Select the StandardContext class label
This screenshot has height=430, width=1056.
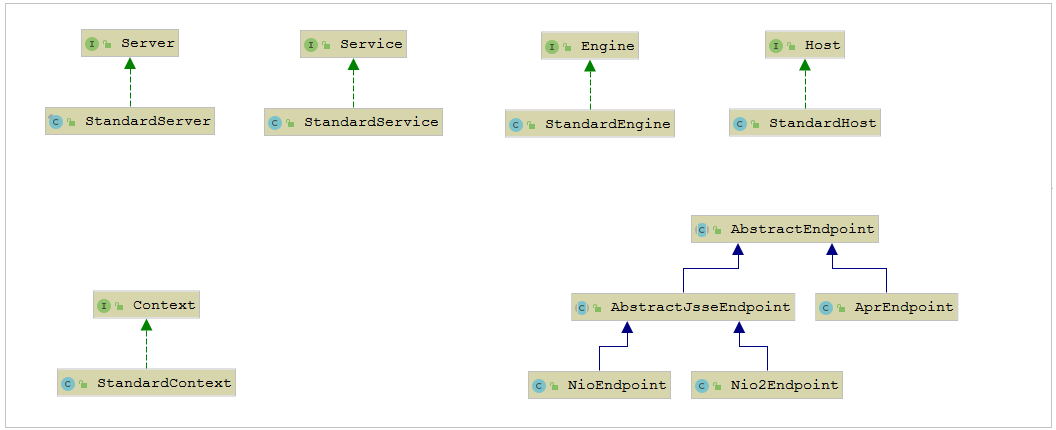[x=163, y=383]
